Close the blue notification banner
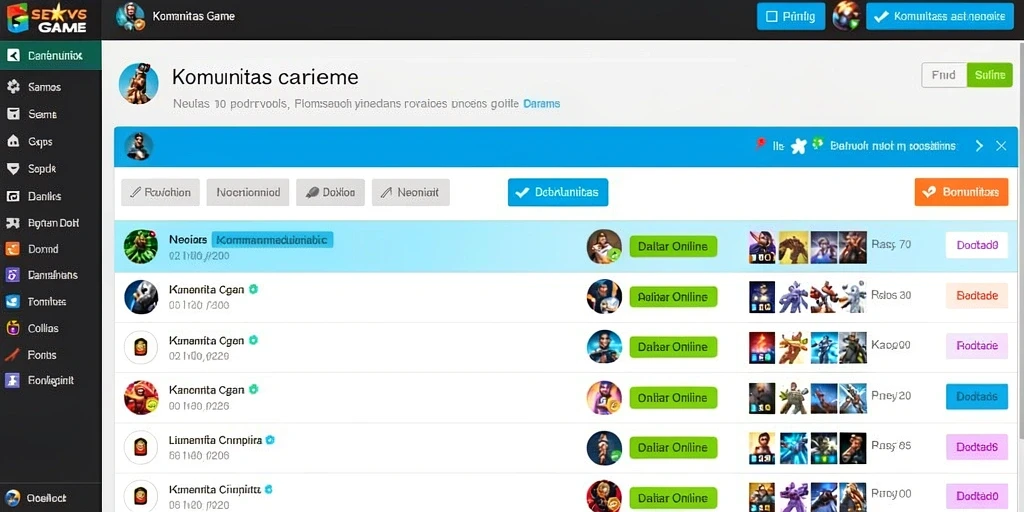The height and width of the screenshot is (512, 1024). [x=1000, y=146]
